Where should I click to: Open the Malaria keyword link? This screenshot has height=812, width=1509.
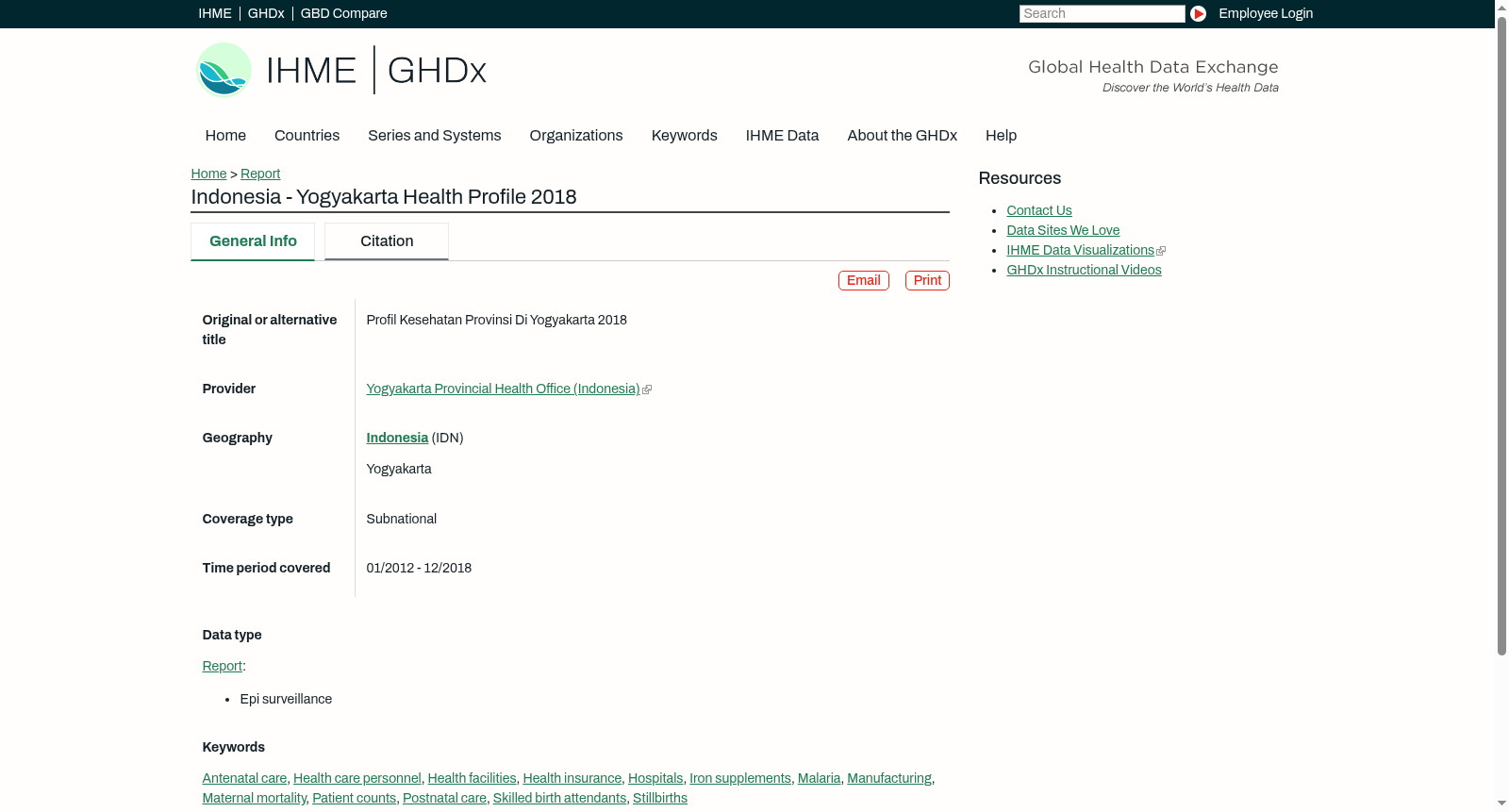tap(819, 778)
